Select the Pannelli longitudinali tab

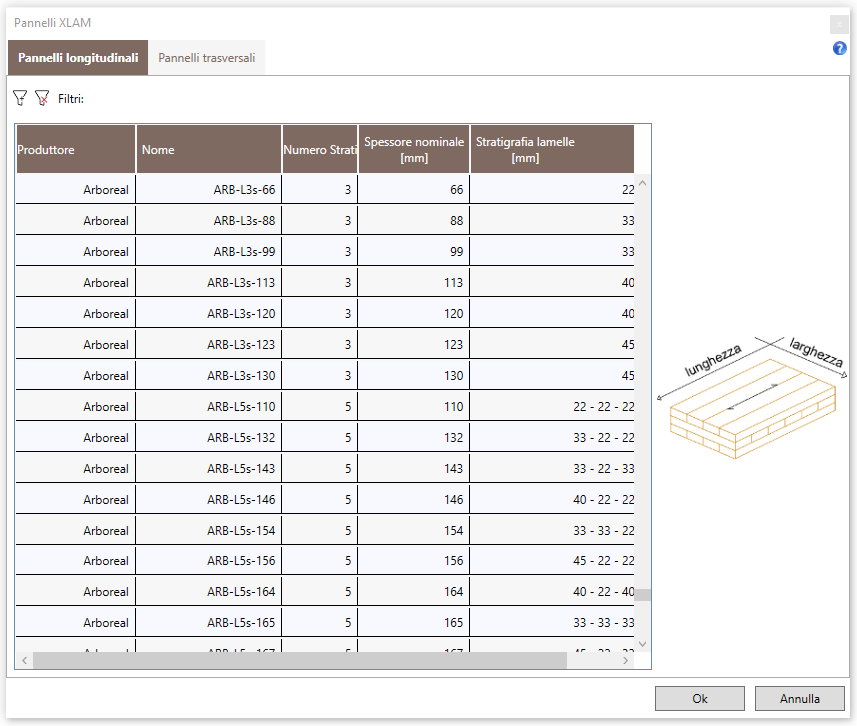78,57
